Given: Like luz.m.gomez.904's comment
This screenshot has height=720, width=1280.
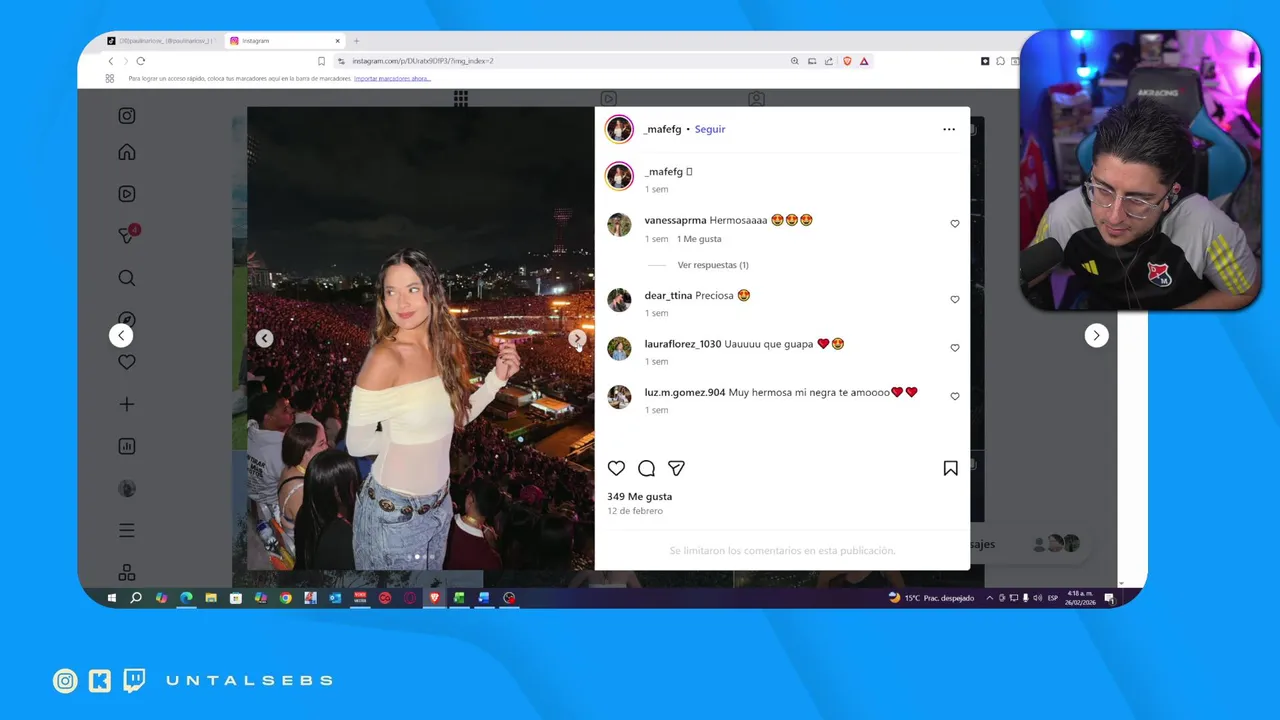Looking at the screenshot, I should 955,396.
